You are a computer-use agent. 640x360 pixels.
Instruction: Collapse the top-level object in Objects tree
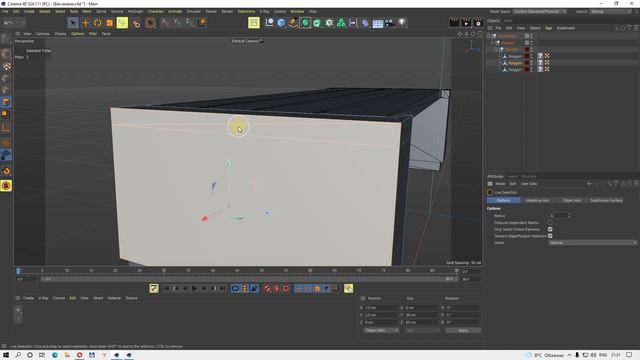[489, 36]
